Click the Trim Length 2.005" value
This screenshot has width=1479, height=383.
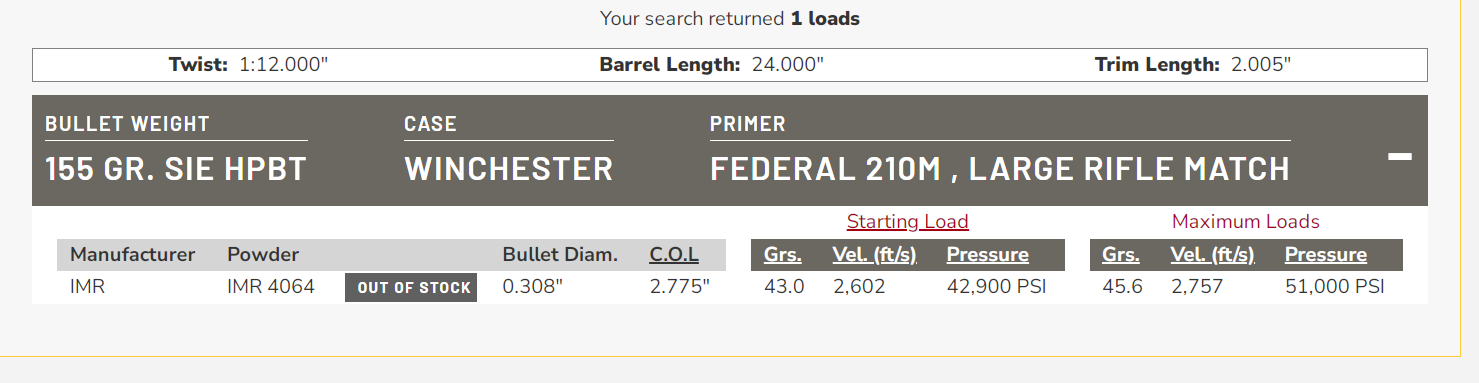[1261, 65]
